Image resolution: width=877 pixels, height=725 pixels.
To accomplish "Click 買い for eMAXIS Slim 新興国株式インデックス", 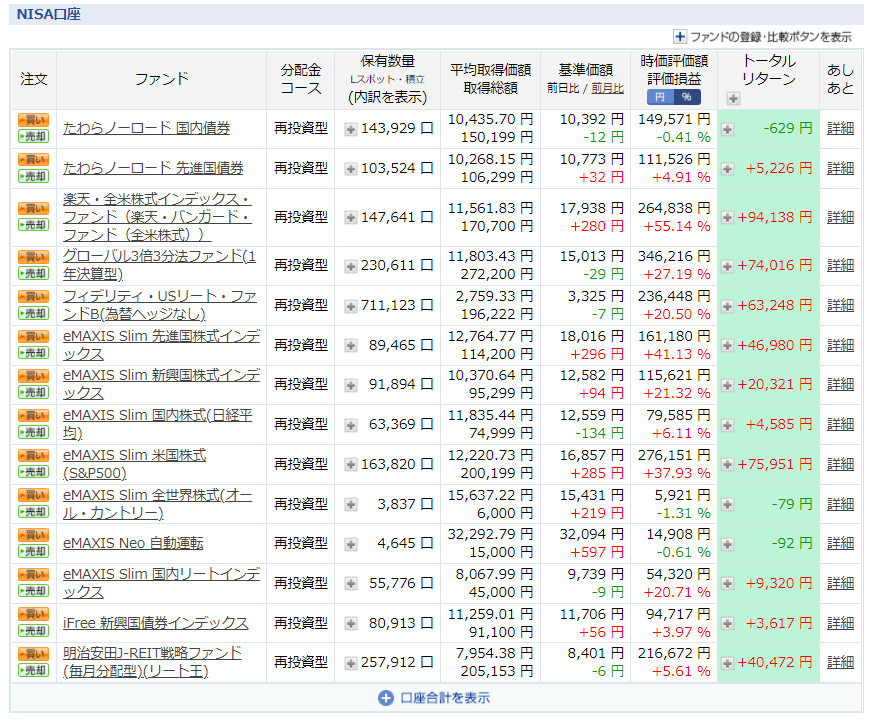I will click(34, 376).
